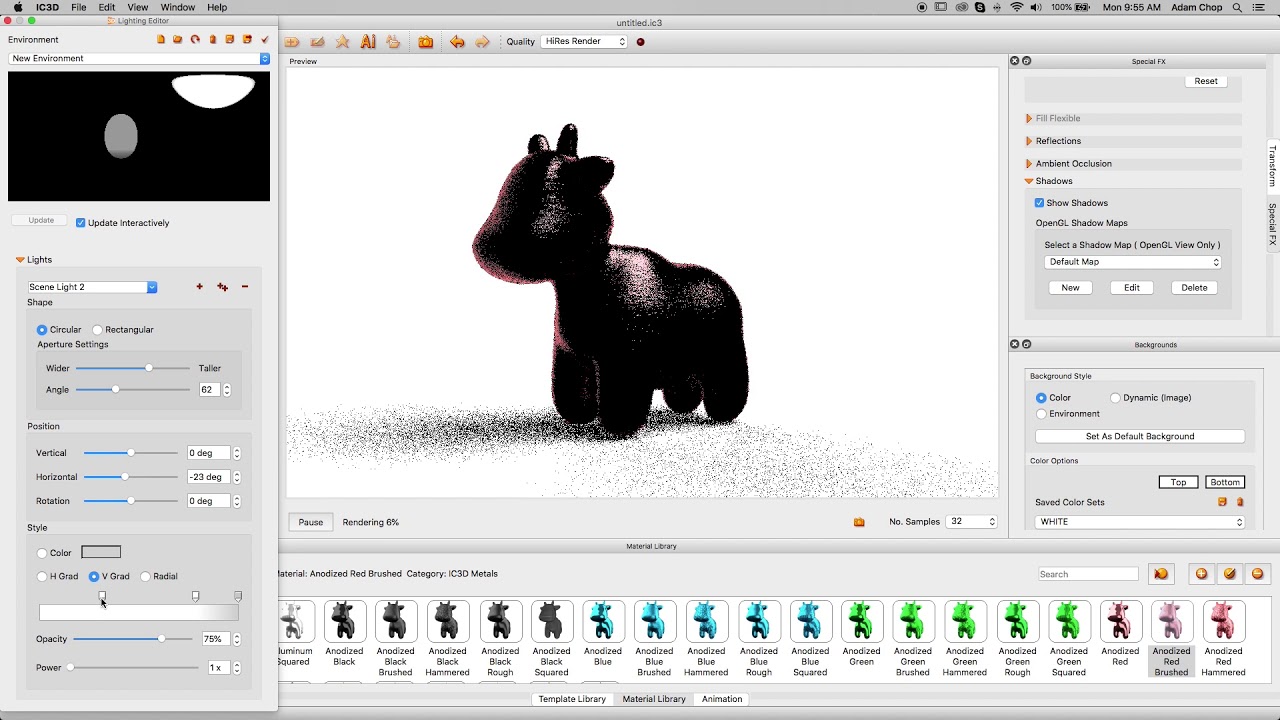Click the edit material checkmark icon

pyautogui.click(x=1229, y=574)
